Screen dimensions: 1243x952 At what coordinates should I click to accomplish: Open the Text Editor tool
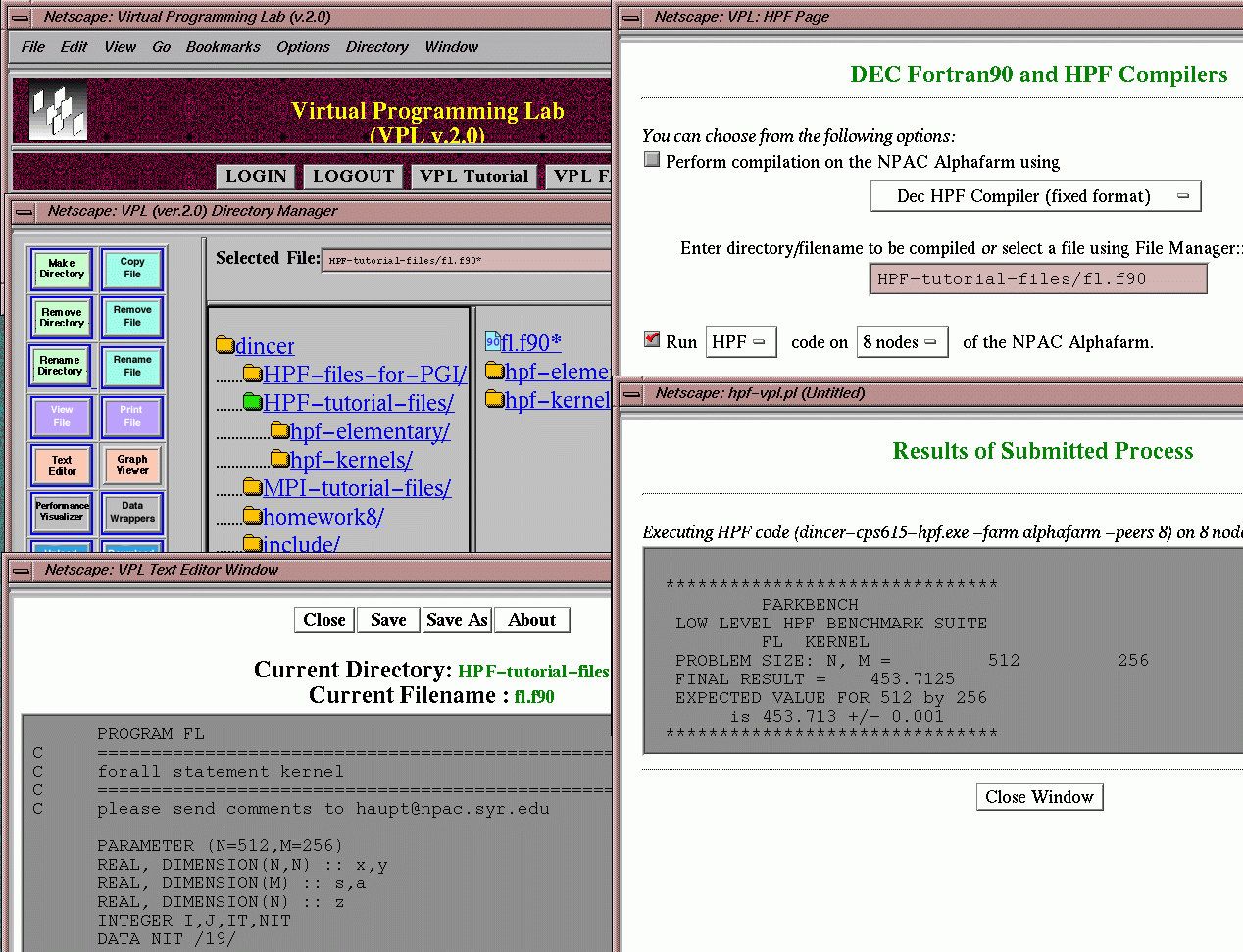click(62, 466)
